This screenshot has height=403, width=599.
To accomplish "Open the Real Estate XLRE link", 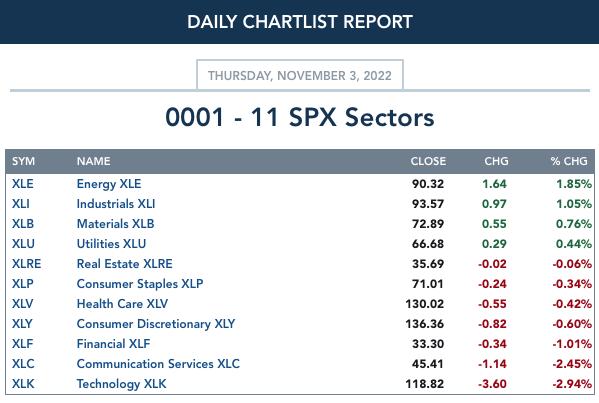I will 125,264.
